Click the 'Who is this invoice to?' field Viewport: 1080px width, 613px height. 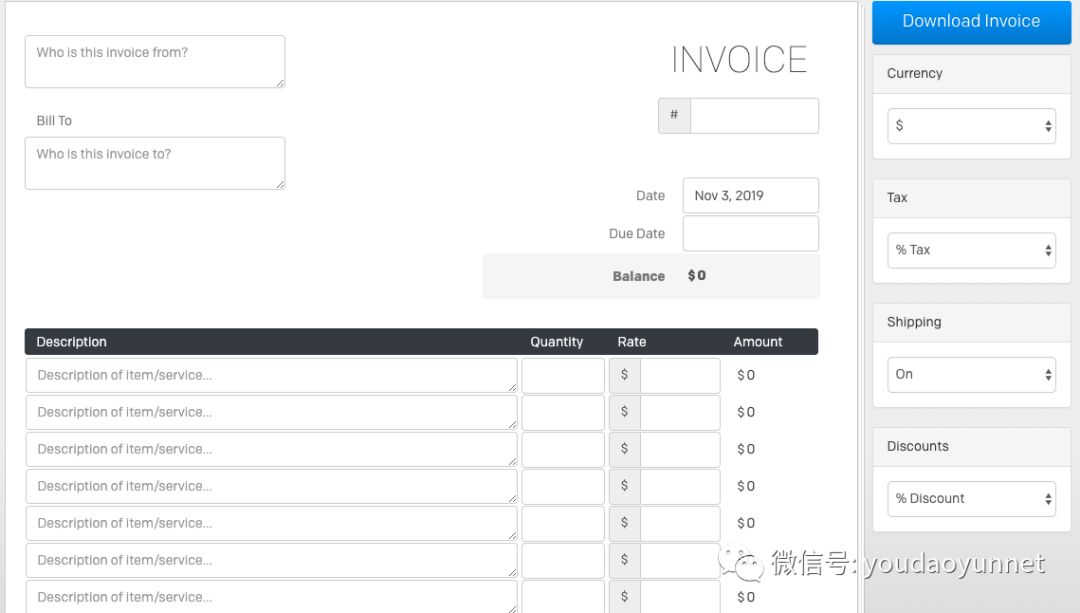pos(154,163)
